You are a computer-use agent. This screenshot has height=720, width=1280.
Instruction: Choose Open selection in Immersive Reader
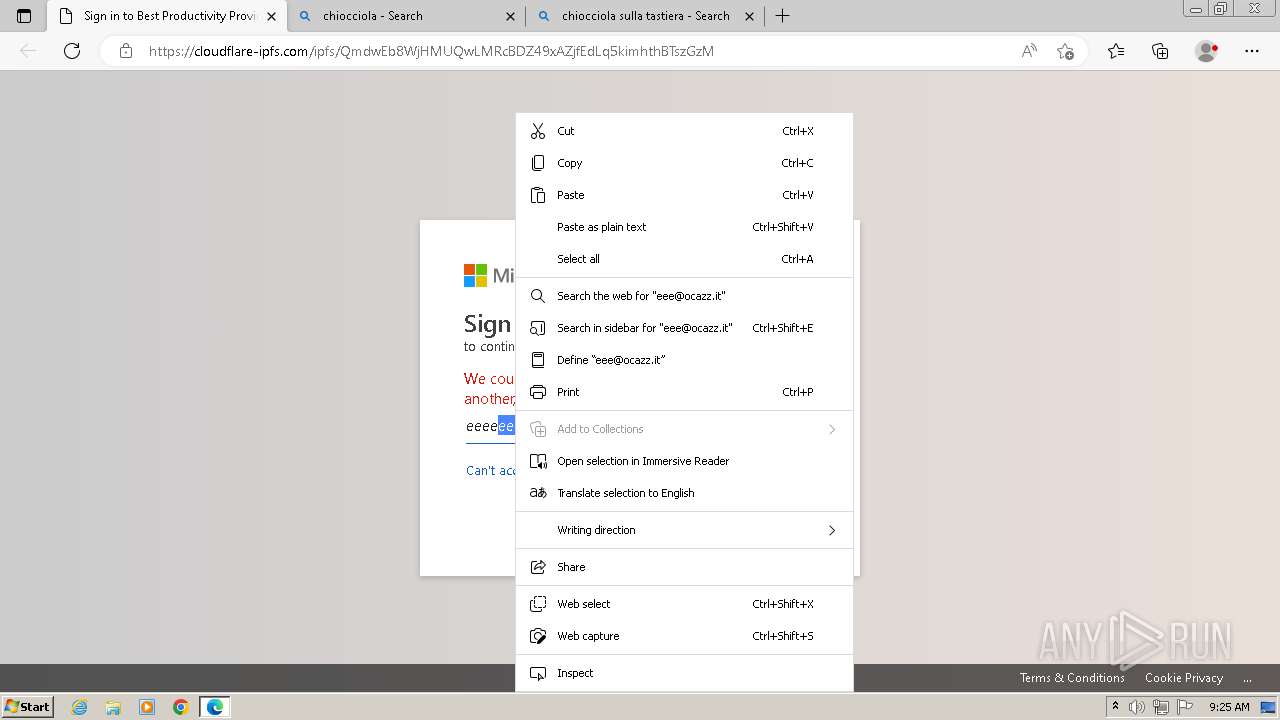[x=685, y=461]
